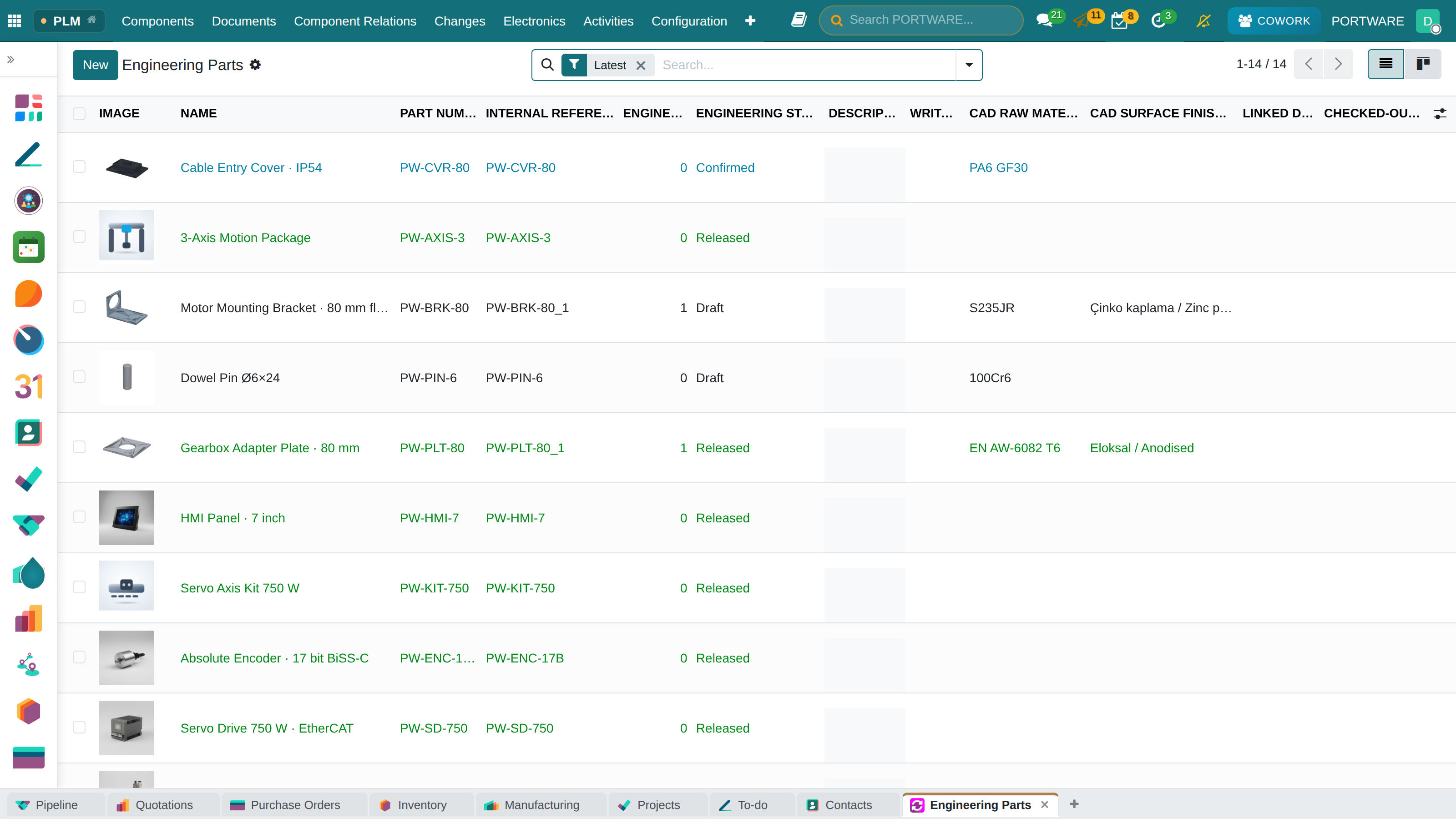This screenshot has width=1456, height=819.
Task: Click the New button
Action: 95,65
